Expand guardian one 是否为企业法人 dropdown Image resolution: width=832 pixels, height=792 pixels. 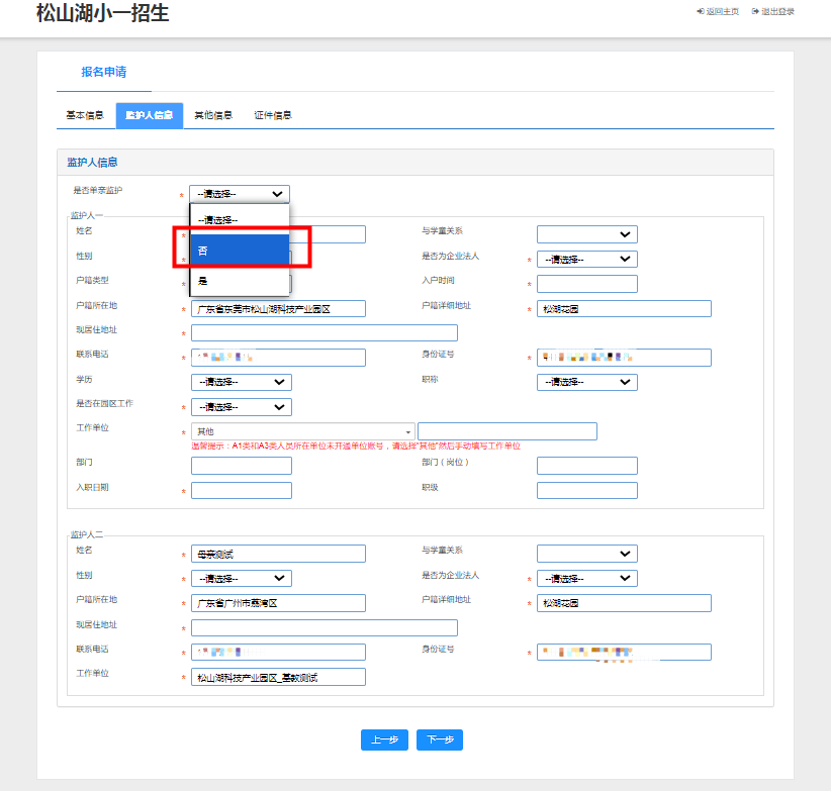click(587, 259)
